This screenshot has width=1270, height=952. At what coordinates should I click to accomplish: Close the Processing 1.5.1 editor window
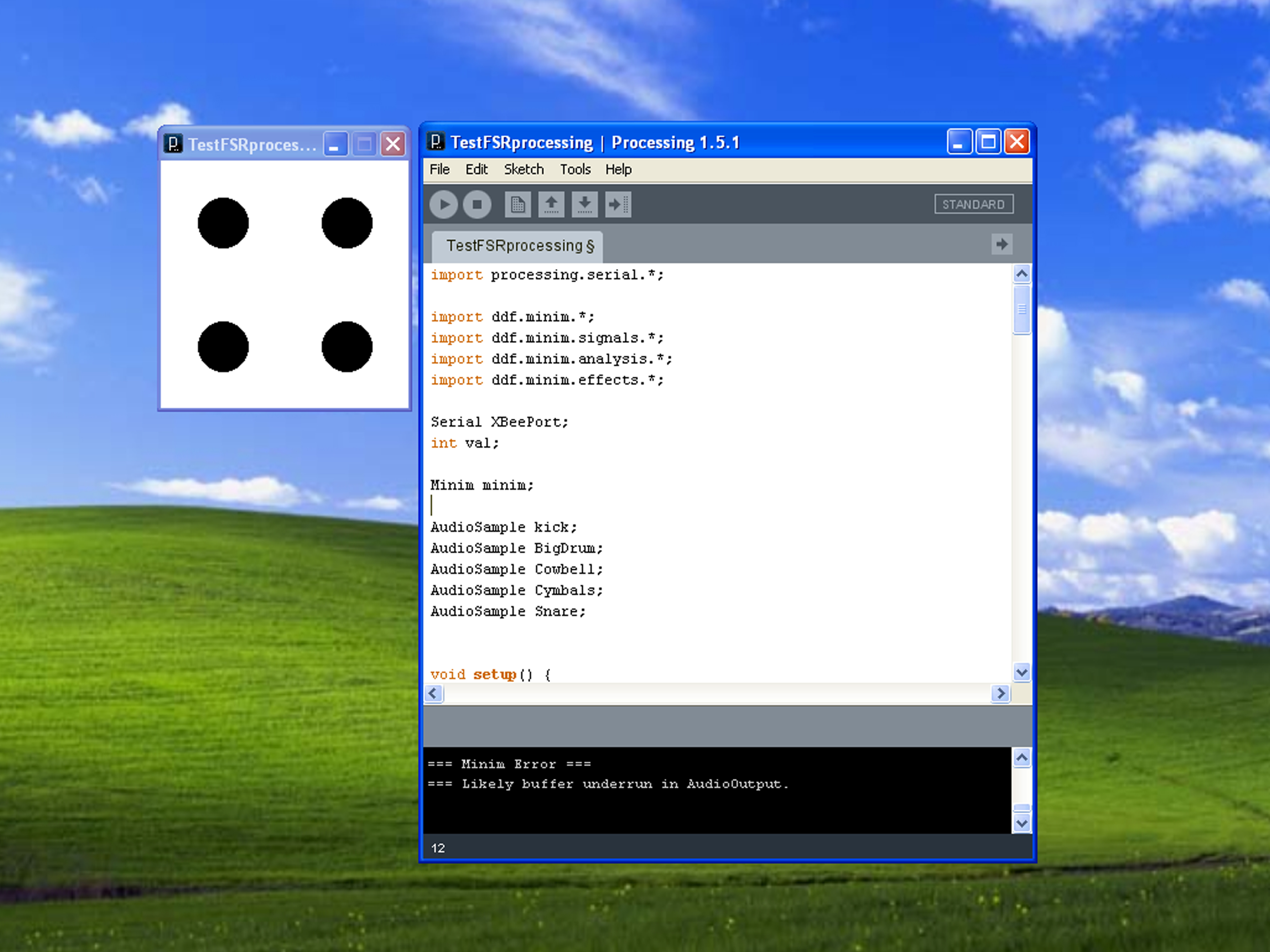[1017, 142]
